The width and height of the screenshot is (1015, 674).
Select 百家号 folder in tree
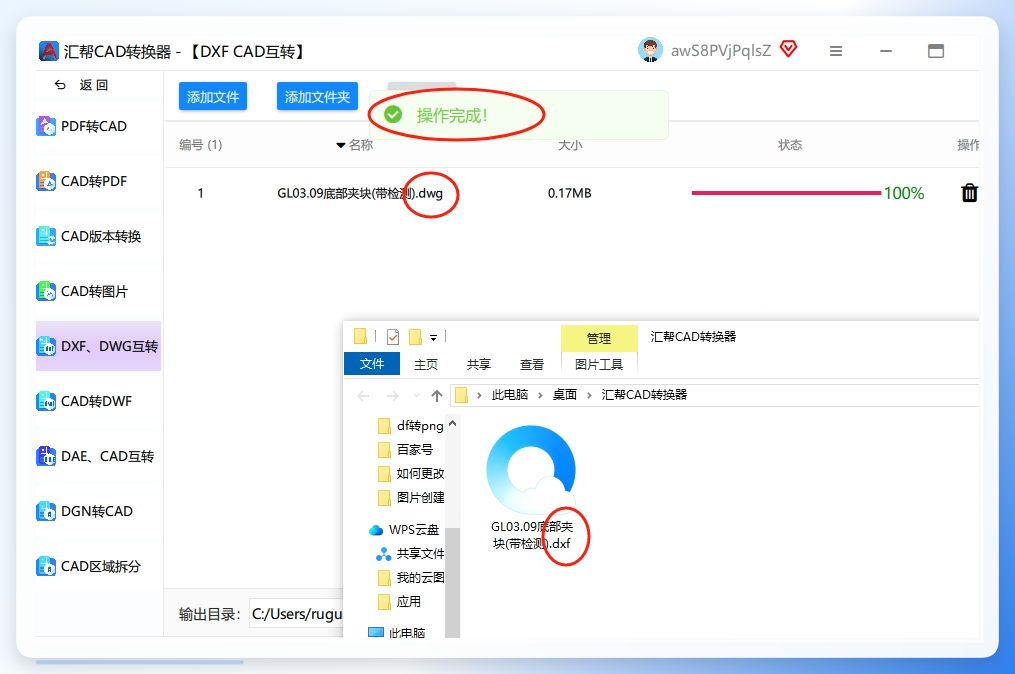pos(405,449)
